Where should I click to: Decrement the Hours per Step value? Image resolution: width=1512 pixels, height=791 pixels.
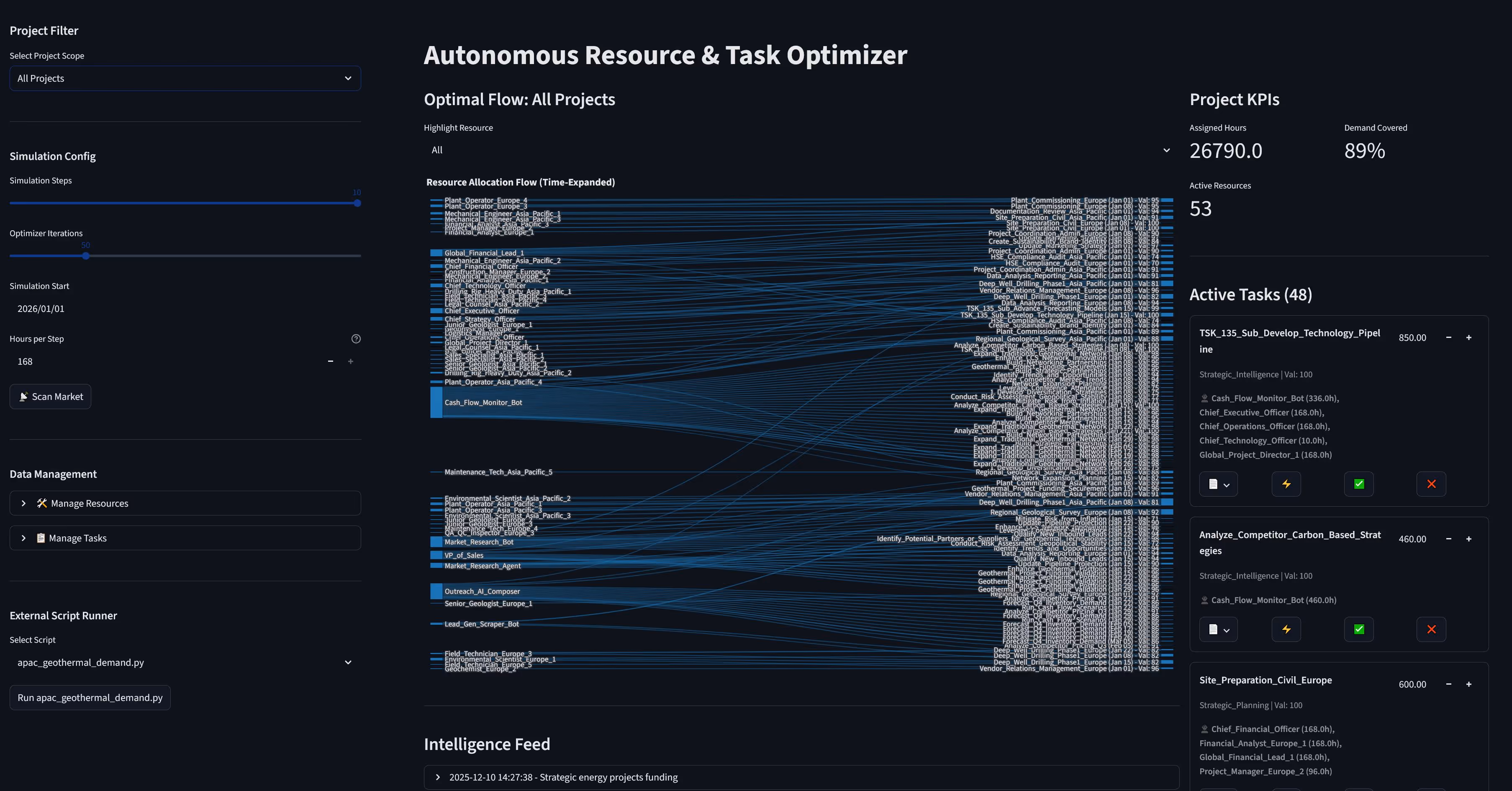tap(331, 362)
